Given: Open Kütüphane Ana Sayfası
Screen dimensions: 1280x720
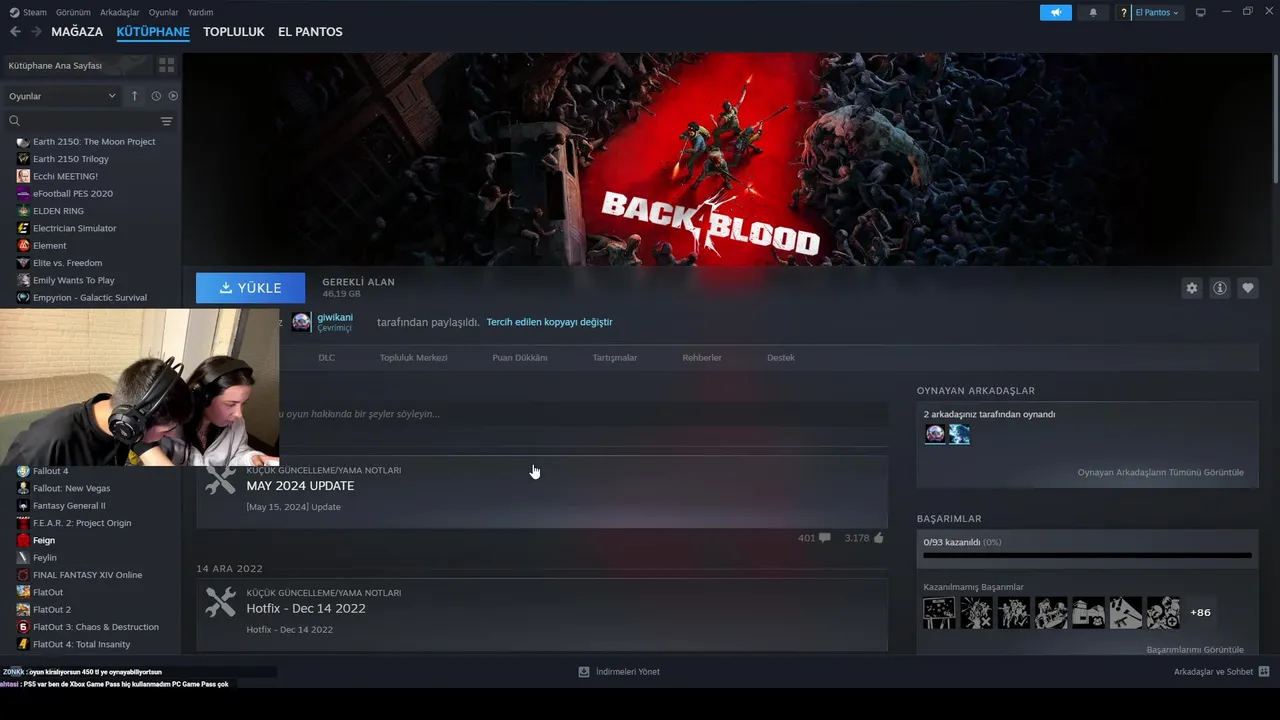Looking at the screenshot, I should [76, 65].
